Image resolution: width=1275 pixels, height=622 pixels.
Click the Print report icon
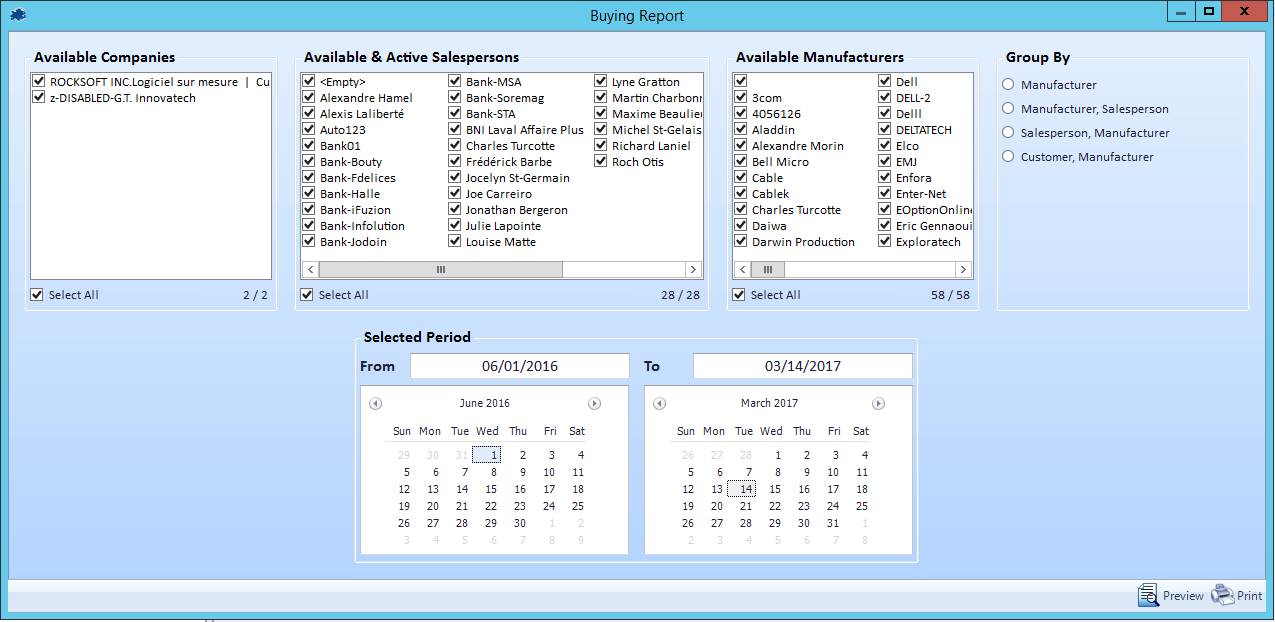pos(1223,595)
